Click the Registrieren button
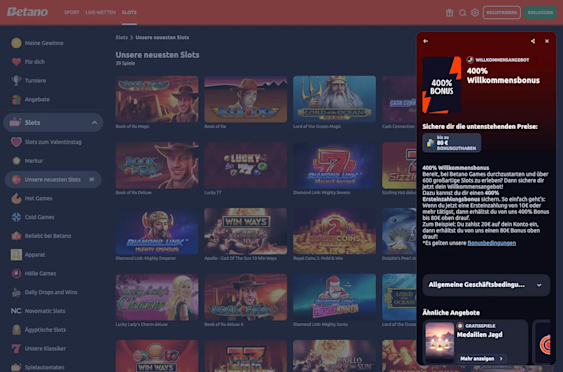Viewport: 563px width, 372px height. [x=502, y=13]
